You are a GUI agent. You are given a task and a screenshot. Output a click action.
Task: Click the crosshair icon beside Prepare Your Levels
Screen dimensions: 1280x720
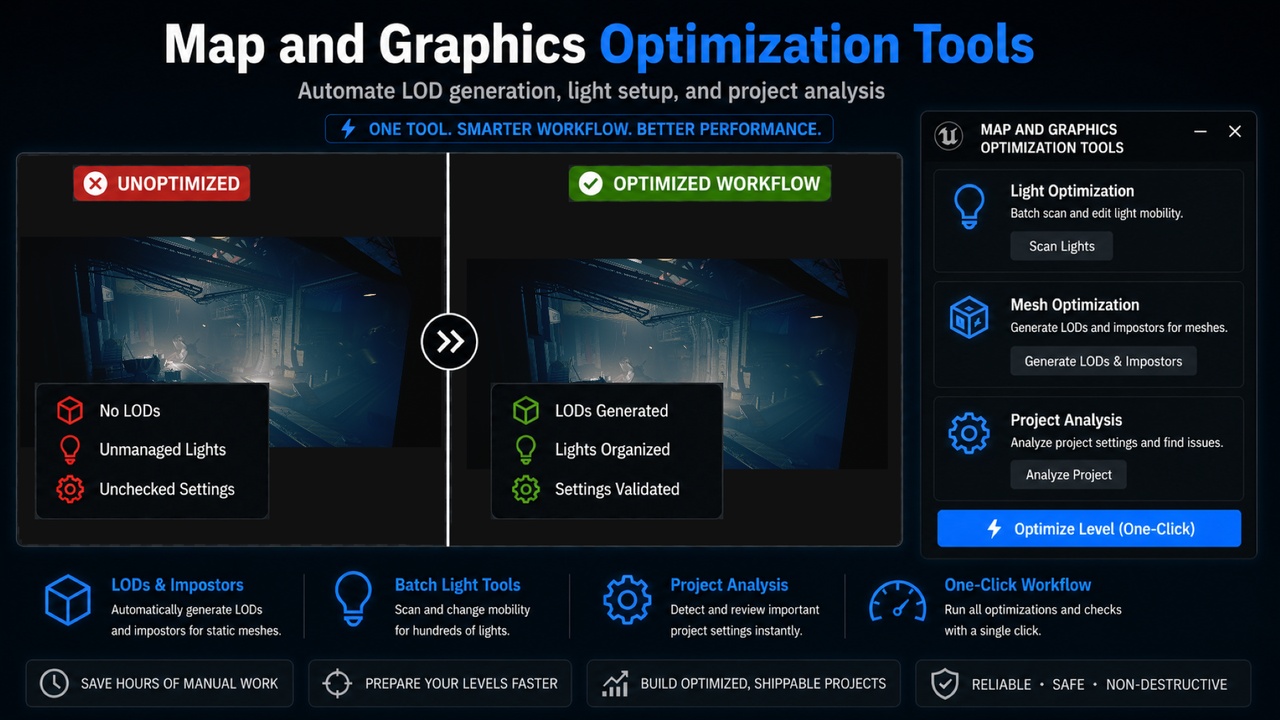coord(337,684)
